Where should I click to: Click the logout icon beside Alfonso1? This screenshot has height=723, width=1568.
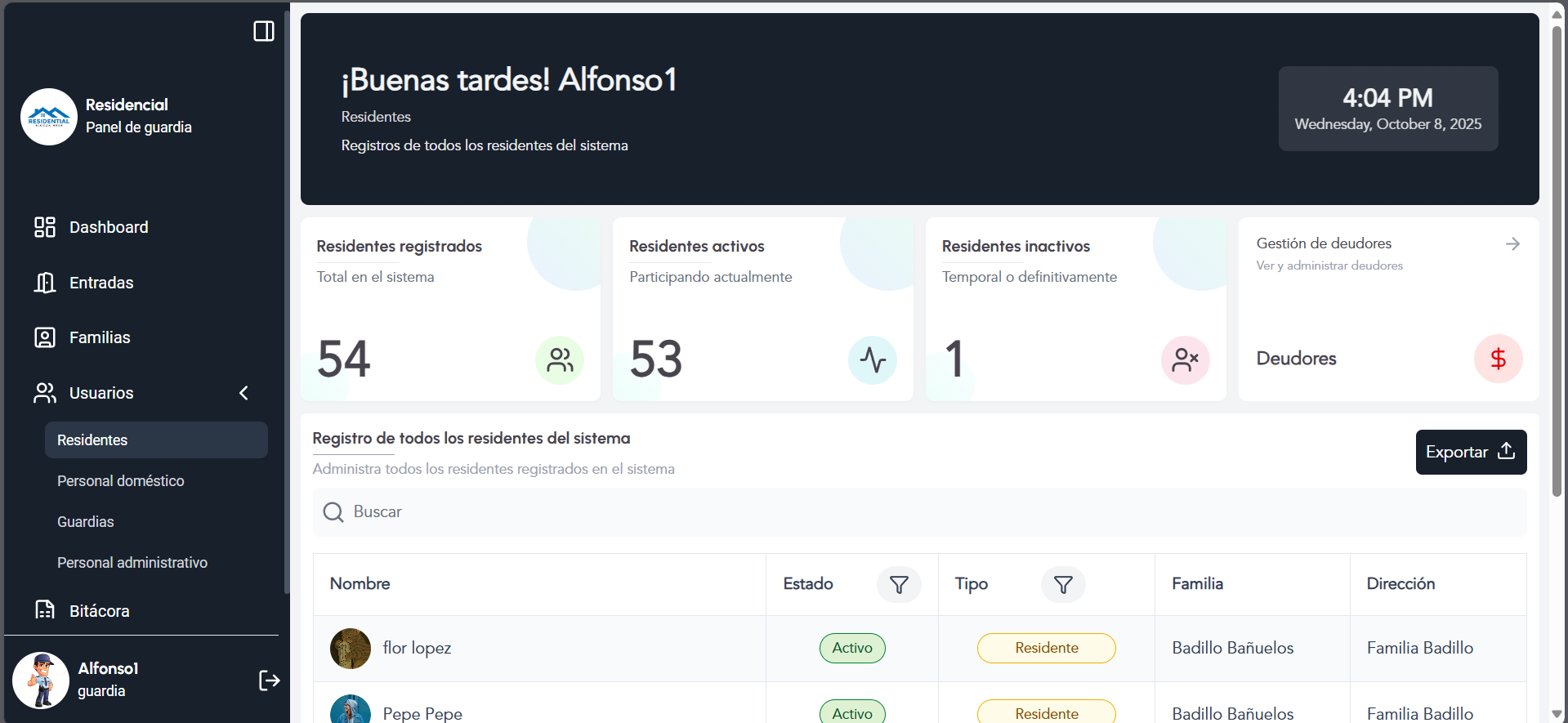[269, 680]
